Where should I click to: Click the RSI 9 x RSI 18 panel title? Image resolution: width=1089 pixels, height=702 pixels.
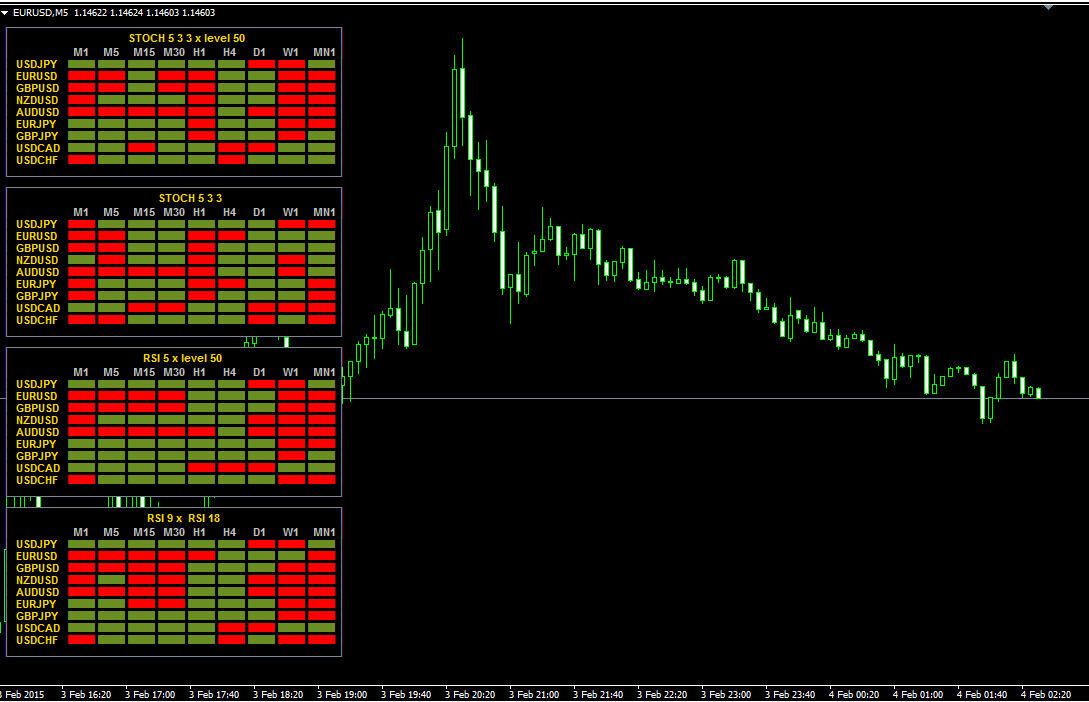pos(184,518)
